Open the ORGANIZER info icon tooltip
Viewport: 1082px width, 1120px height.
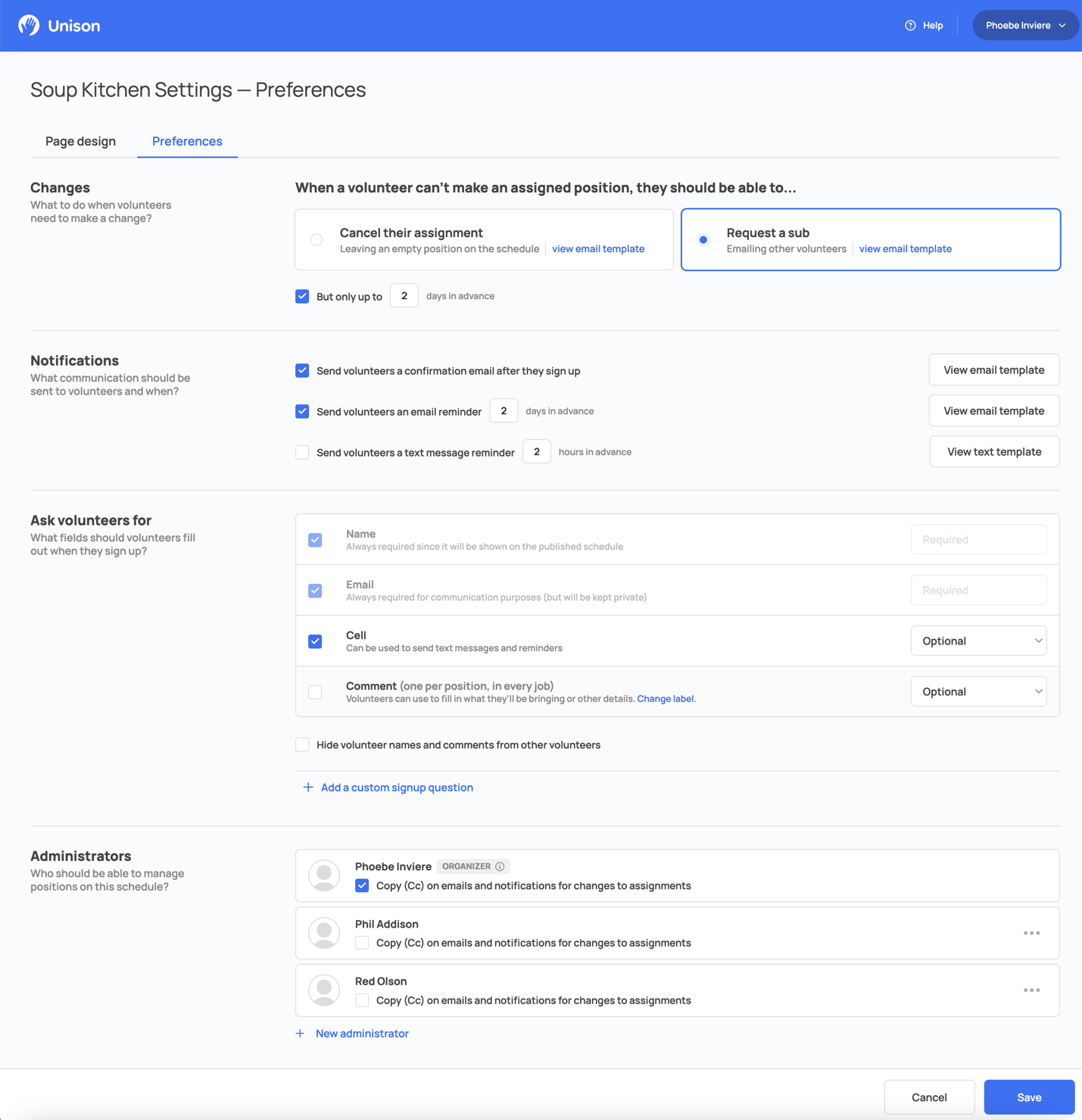point(500,866)
